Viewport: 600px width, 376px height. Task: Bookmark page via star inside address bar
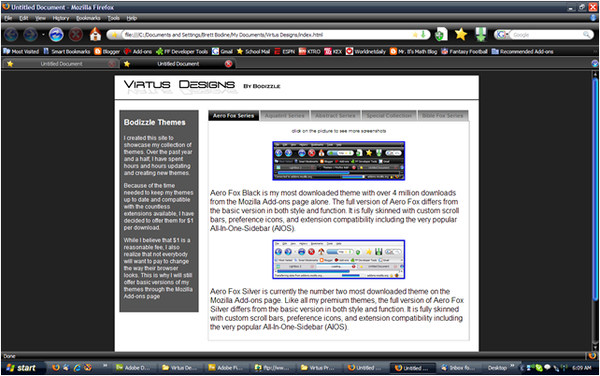[415, 34]
